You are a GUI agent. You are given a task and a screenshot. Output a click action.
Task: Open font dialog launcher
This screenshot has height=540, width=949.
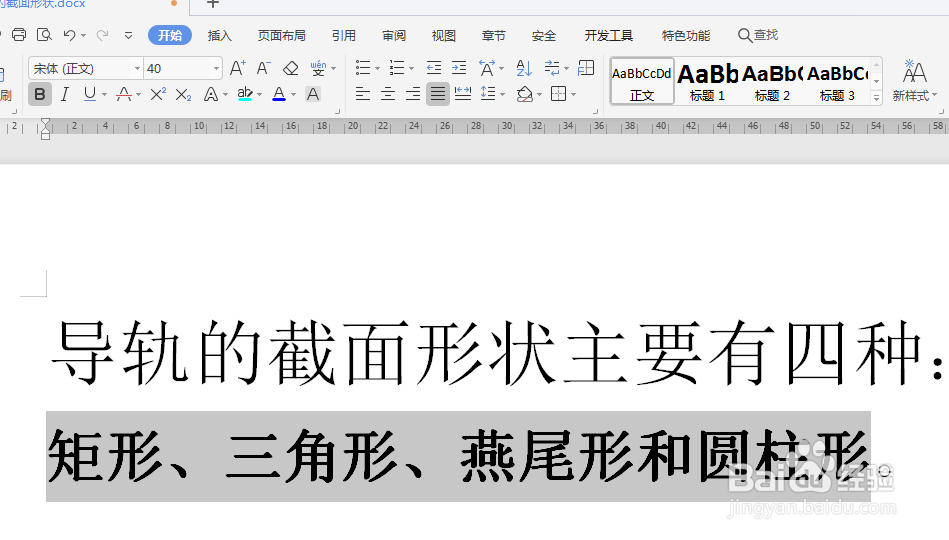pos(337,111)
